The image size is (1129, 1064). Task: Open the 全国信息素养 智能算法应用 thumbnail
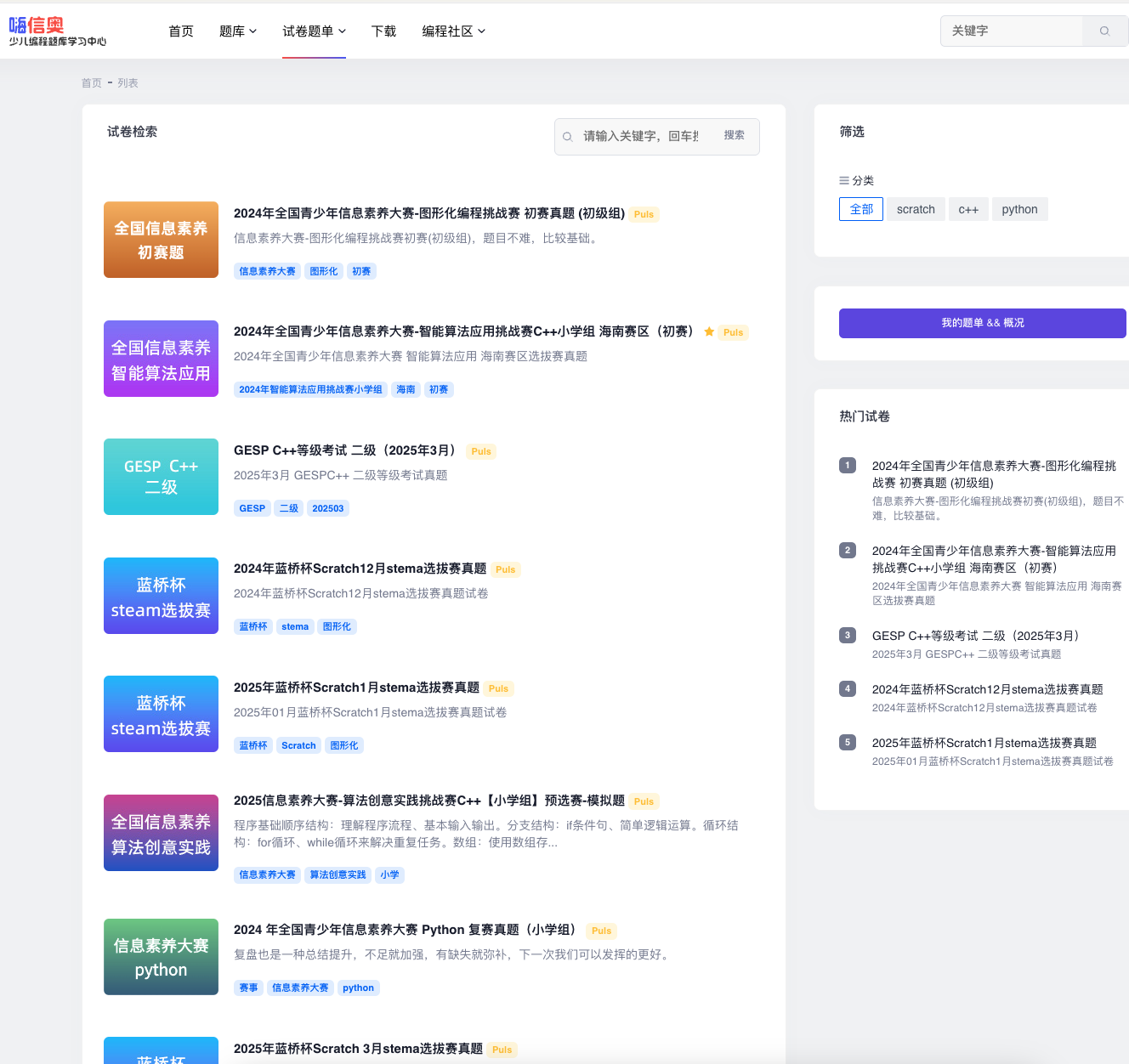point(161,359)
